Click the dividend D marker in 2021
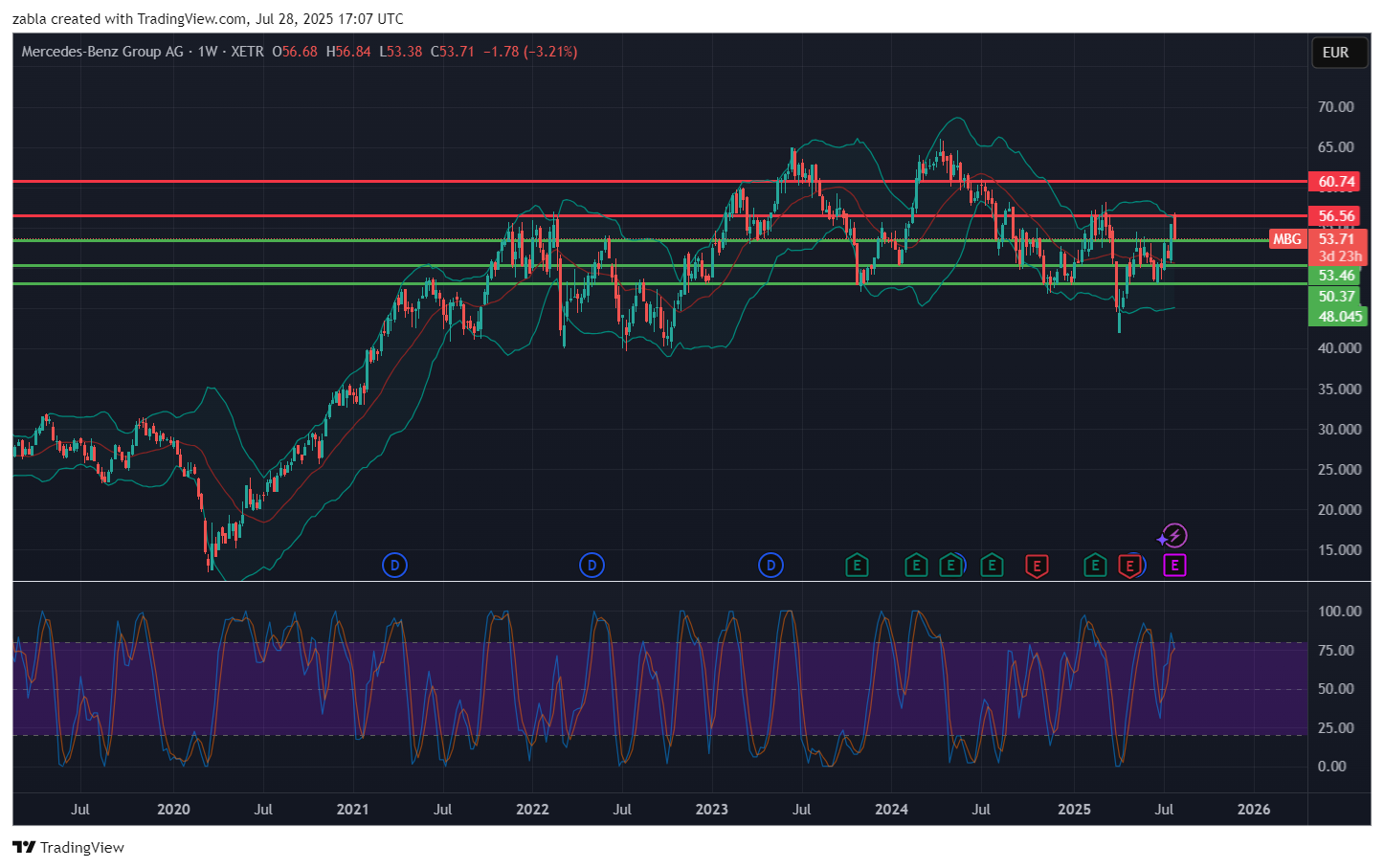 394,566
